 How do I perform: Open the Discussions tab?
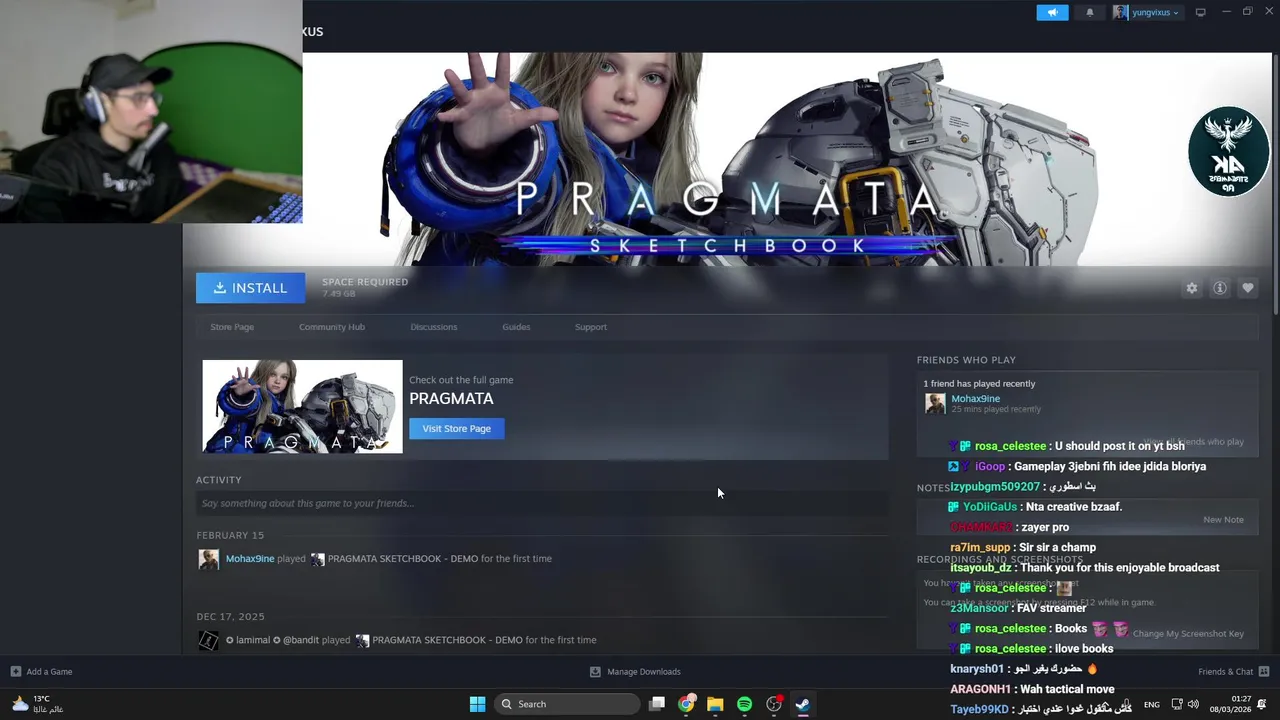pos(434,327)
